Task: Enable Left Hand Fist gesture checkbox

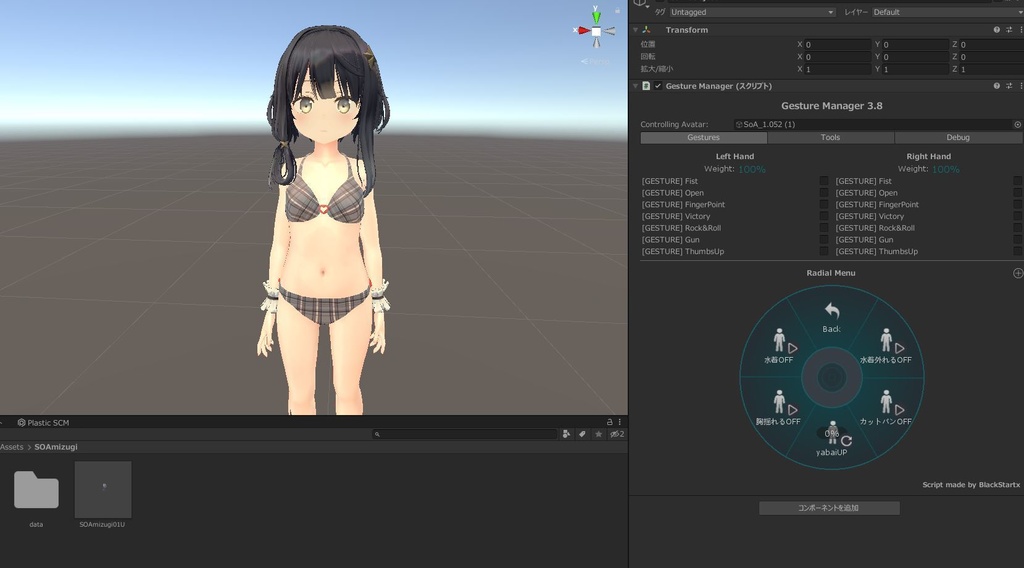Action: [824, 181]
